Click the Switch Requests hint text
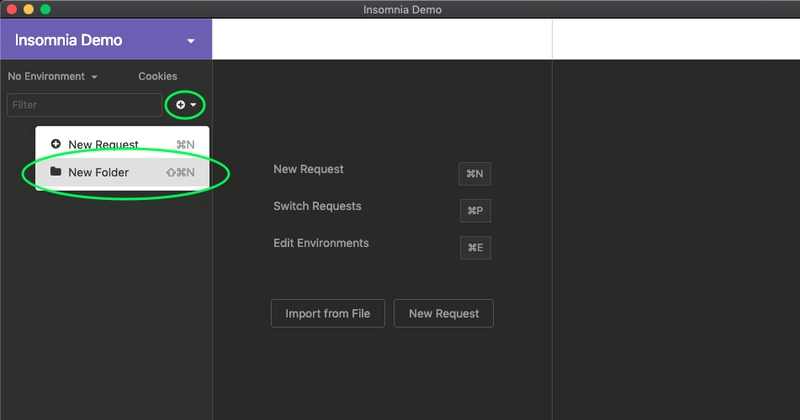800x420 pixels. [x=317, y=206]
